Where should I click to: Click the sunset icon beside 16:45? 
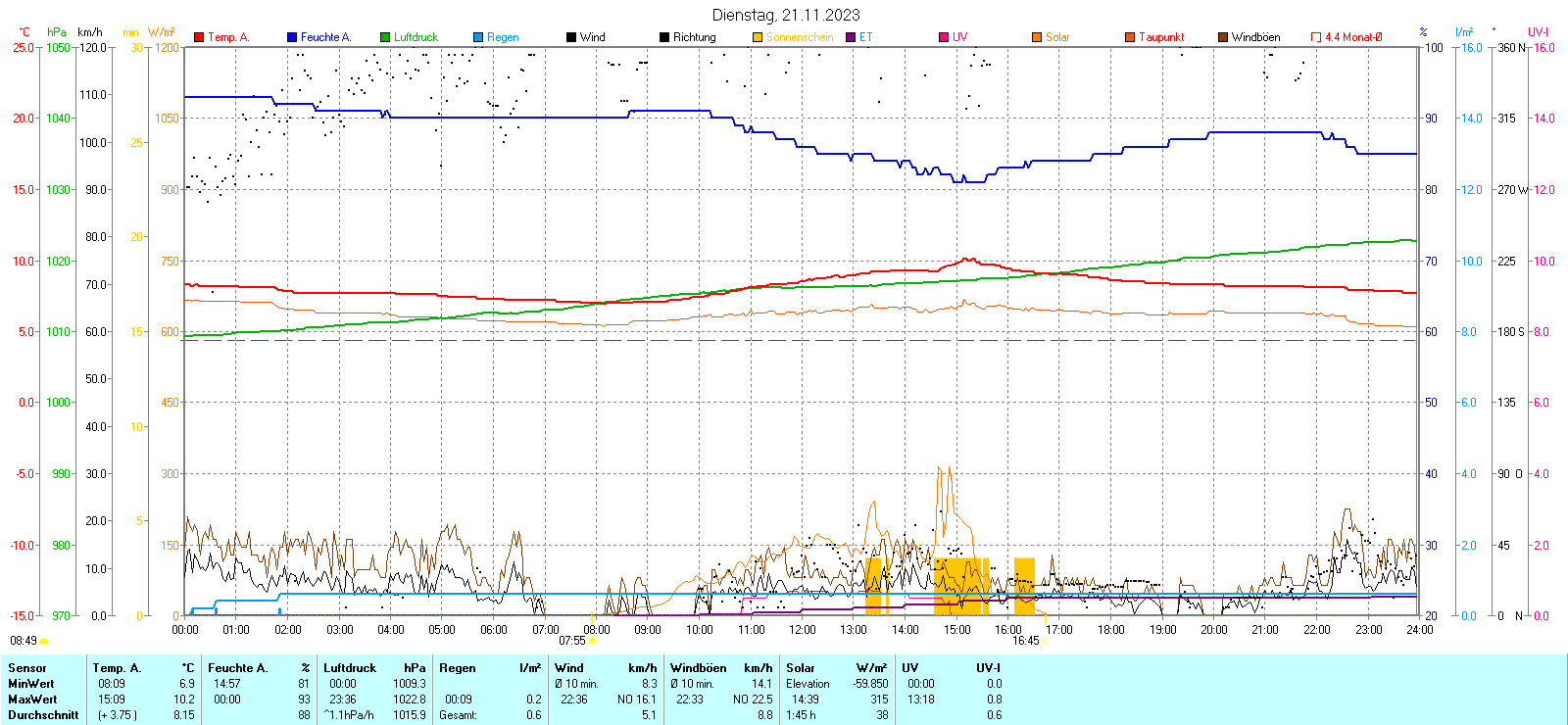point(1045,641)
